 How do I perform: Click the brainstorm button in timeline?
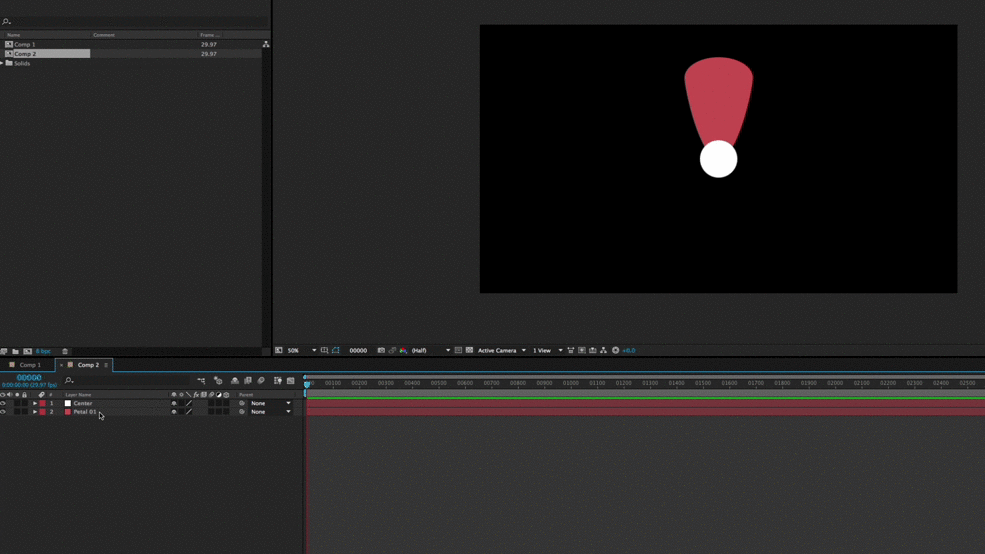pyautogui.click(x=278, y=381)
